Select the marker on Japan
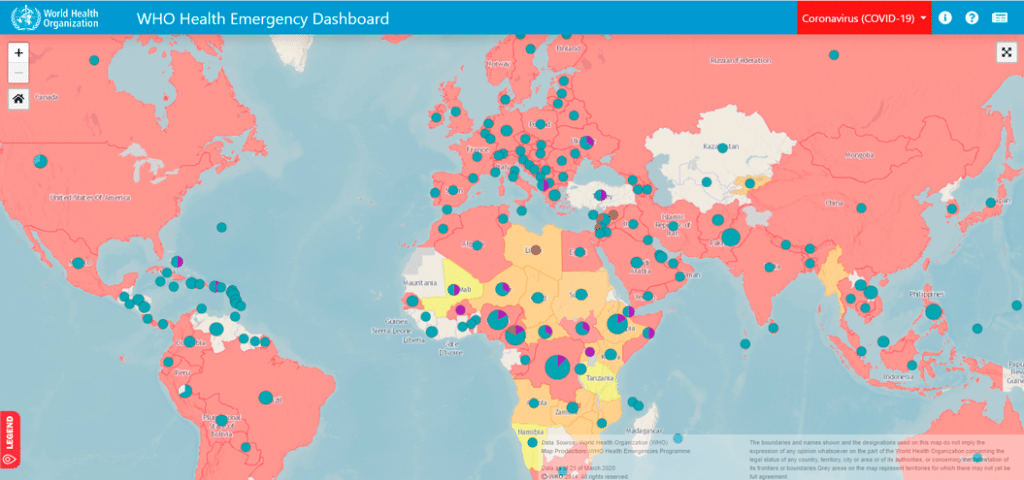The height and width of the screenshot is (480, 1024). [991, 202]
